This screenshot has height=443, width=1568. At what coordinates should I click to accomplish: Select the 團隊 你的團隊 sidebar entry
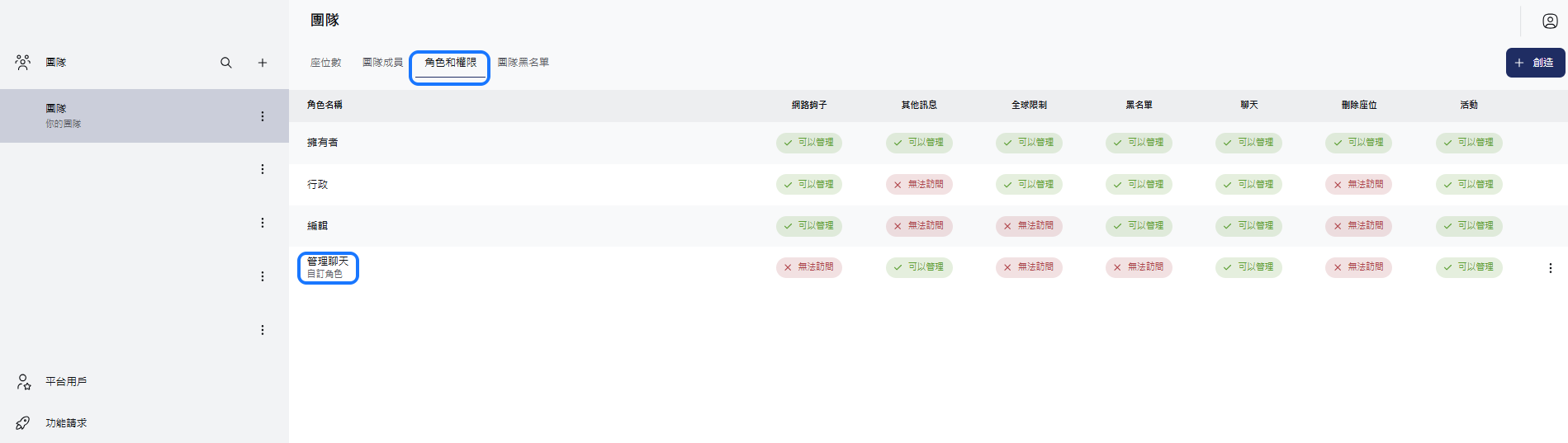click(x=124, y=115)
